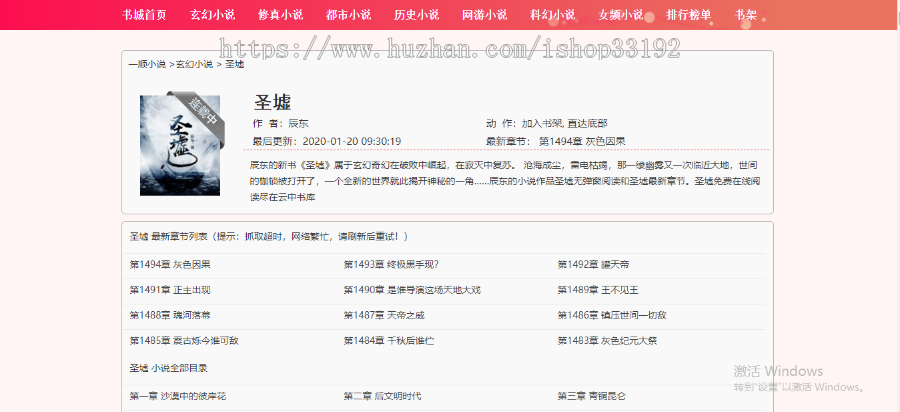Open chapter 第1486章 镇压世间一切敌

coord(612,315)
